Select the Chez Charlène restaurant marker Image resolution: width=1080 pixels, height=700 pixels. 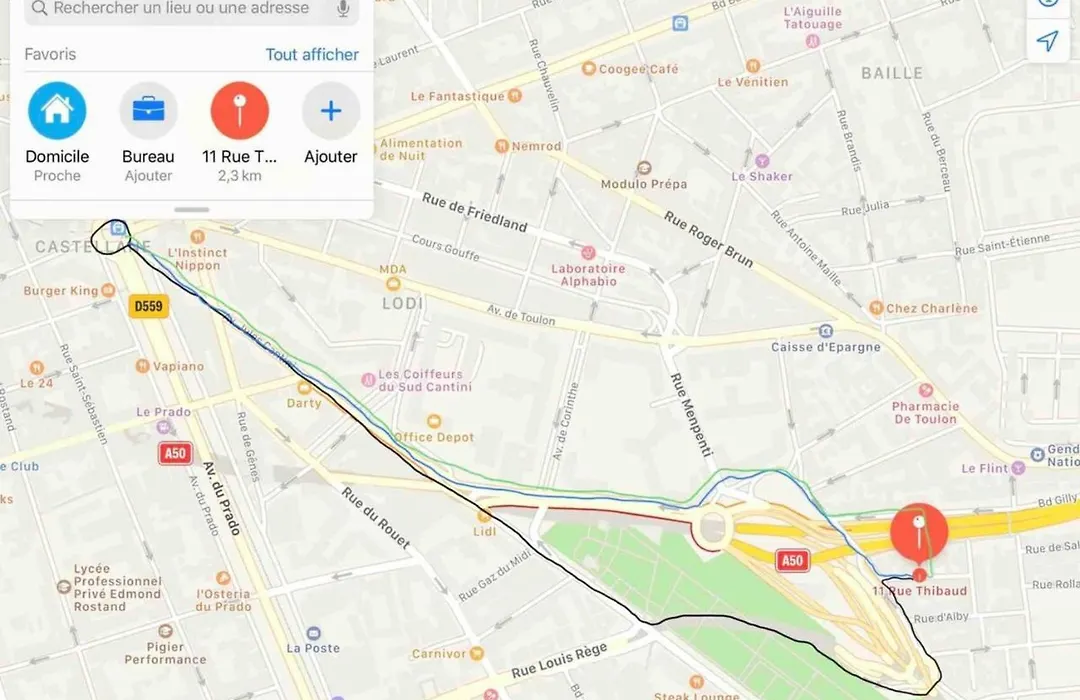[x=876, y=308]
